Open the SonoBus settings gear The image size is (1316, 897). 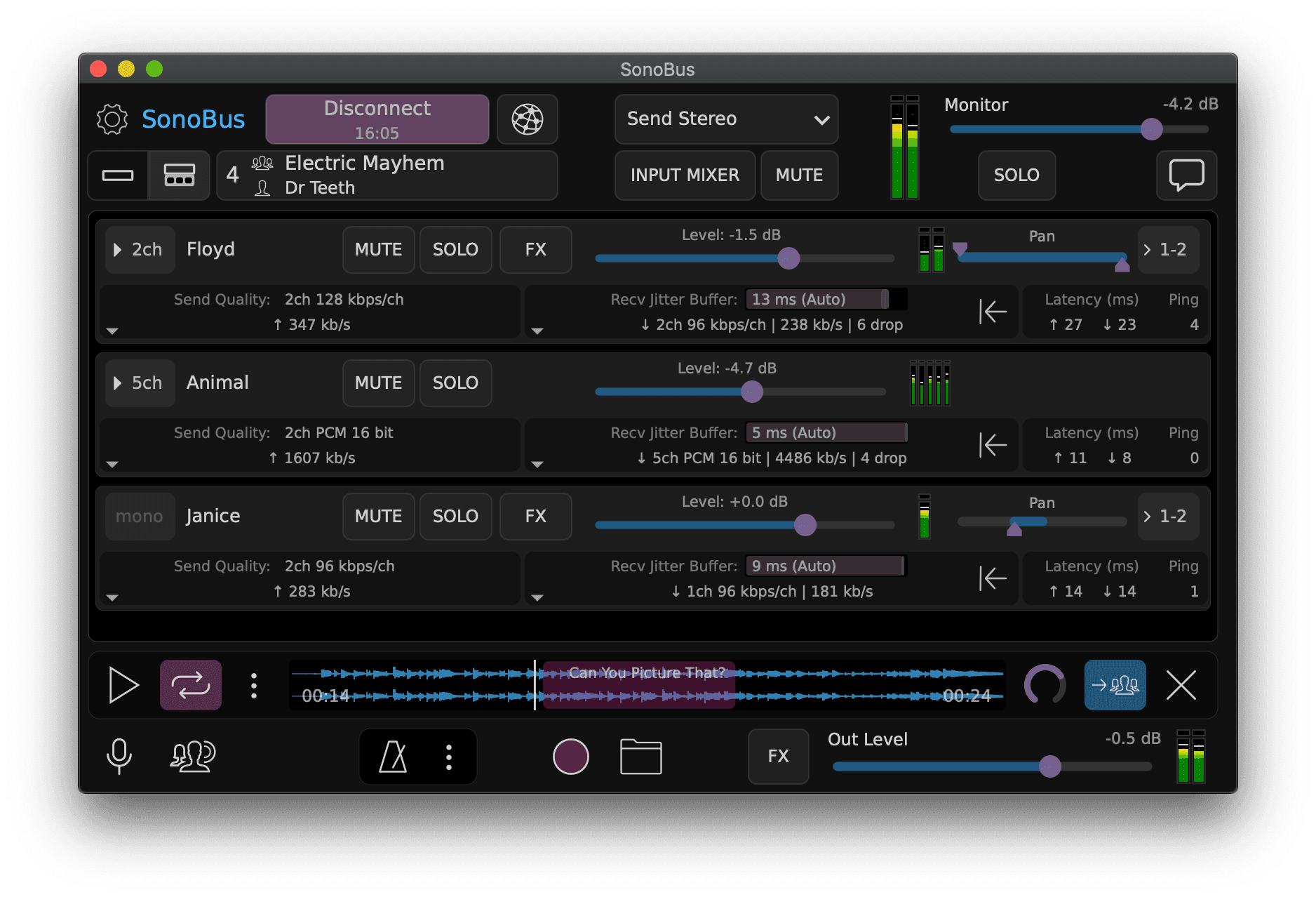point(112,119)
